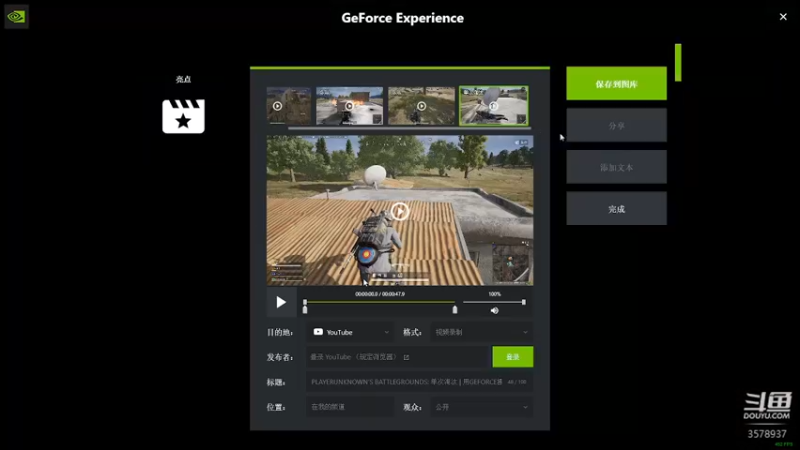Click the green Save to Gallery button
800x450 pixels.
click(x=616, y=84)
